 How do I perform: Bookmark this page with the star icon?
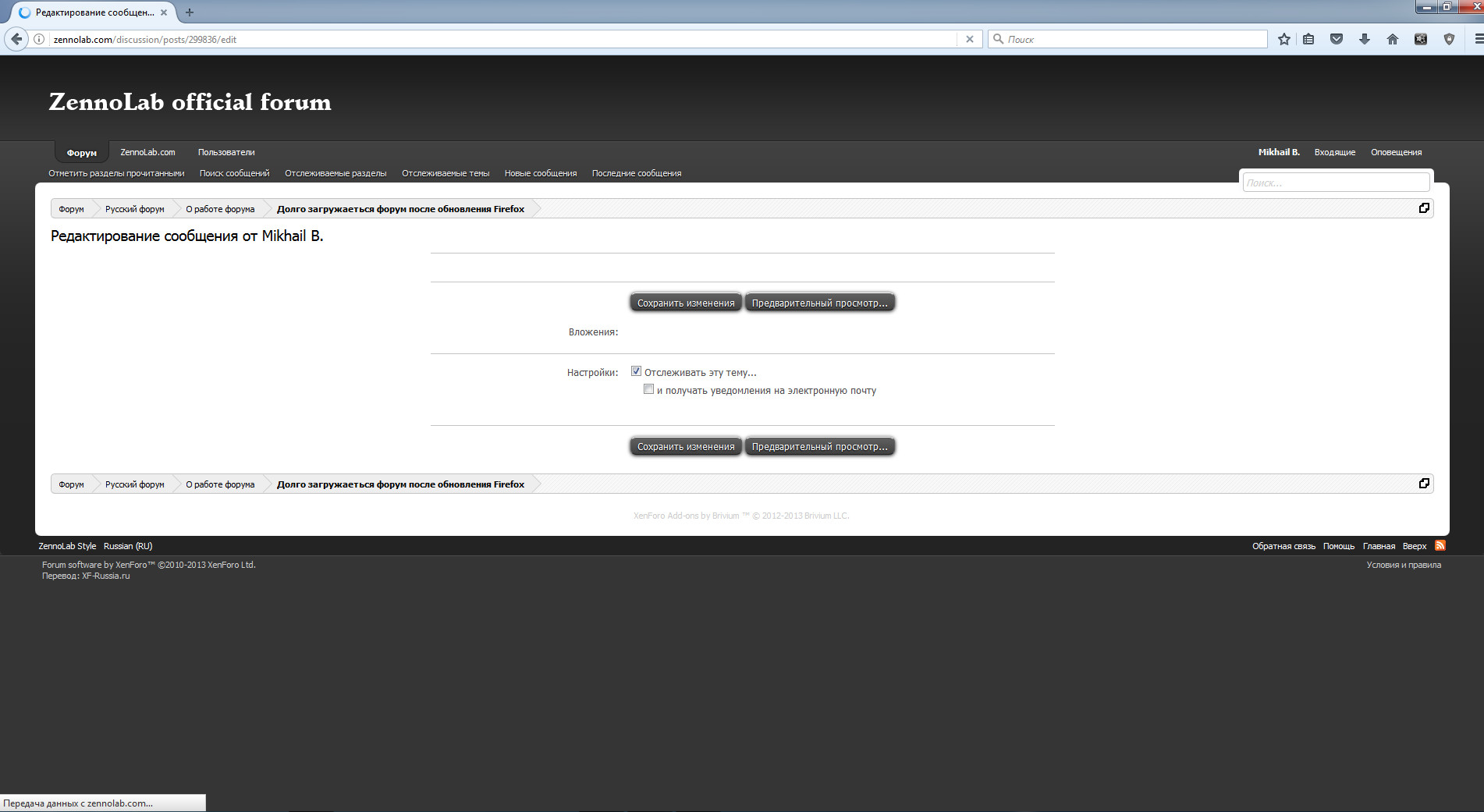click(x=1284, y=39)
